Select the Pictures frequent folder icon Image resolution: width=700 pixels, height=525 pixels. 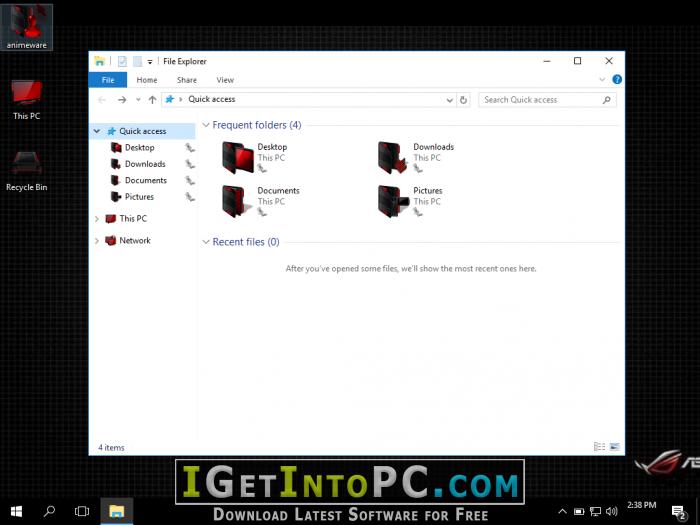pyautogui.click(x=393, y=201)
